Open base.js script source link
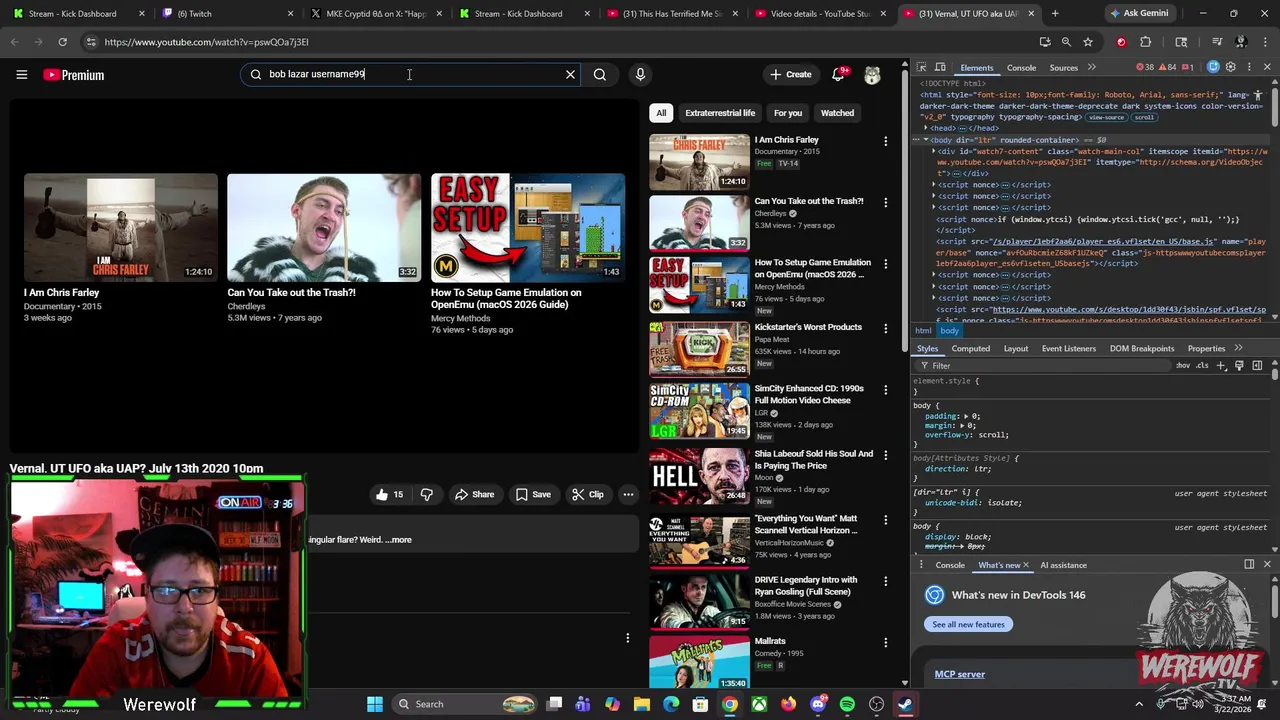This screenshot has height=720, width=1280. (1103, 241)
